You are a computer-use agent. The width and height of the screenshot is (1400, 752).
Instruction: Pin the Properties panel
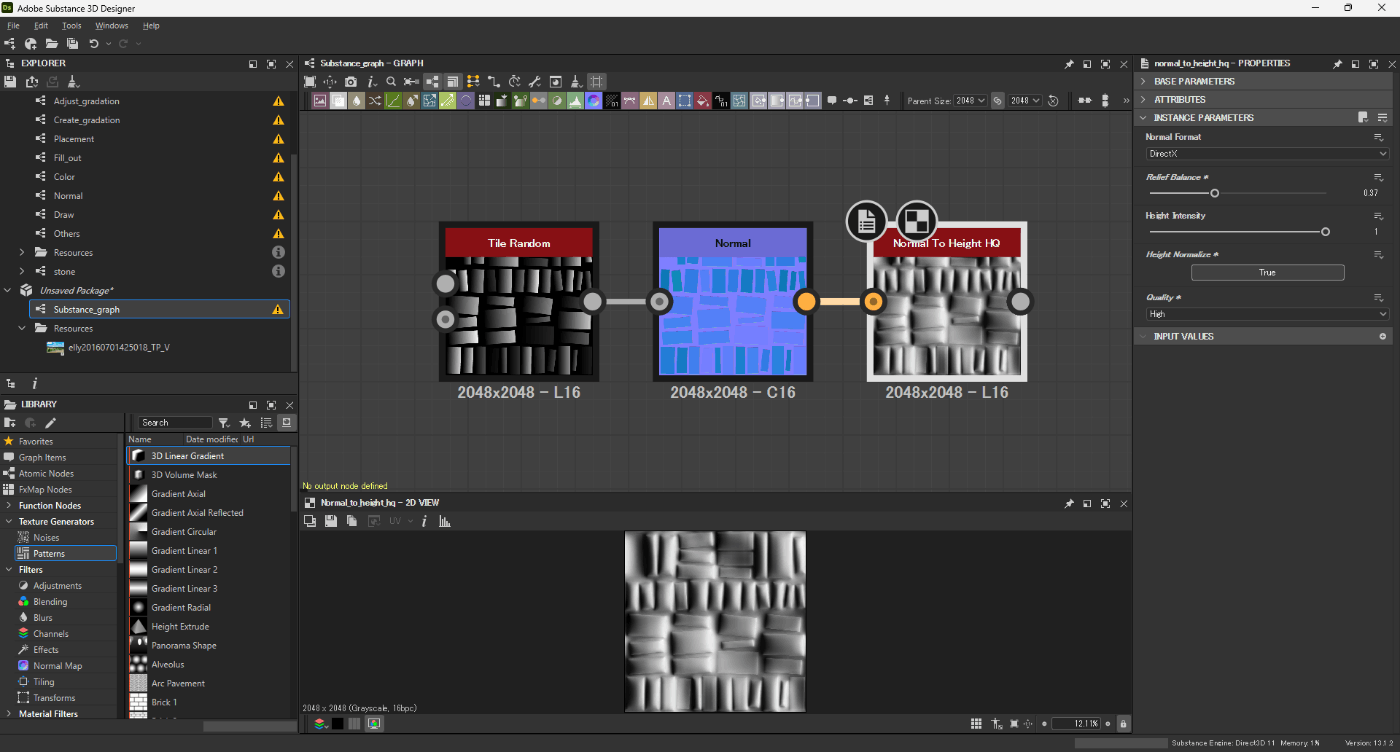click(1337, 63)
